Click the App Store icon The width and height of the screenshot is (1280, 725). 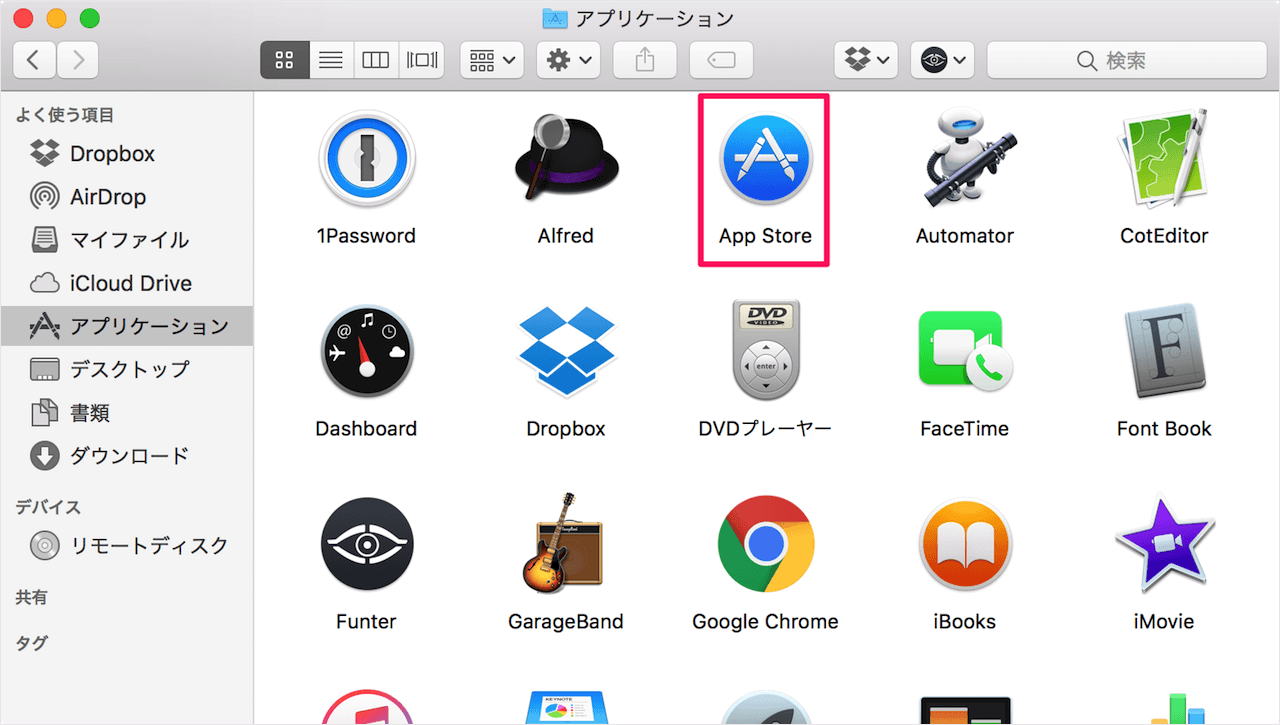766,160
